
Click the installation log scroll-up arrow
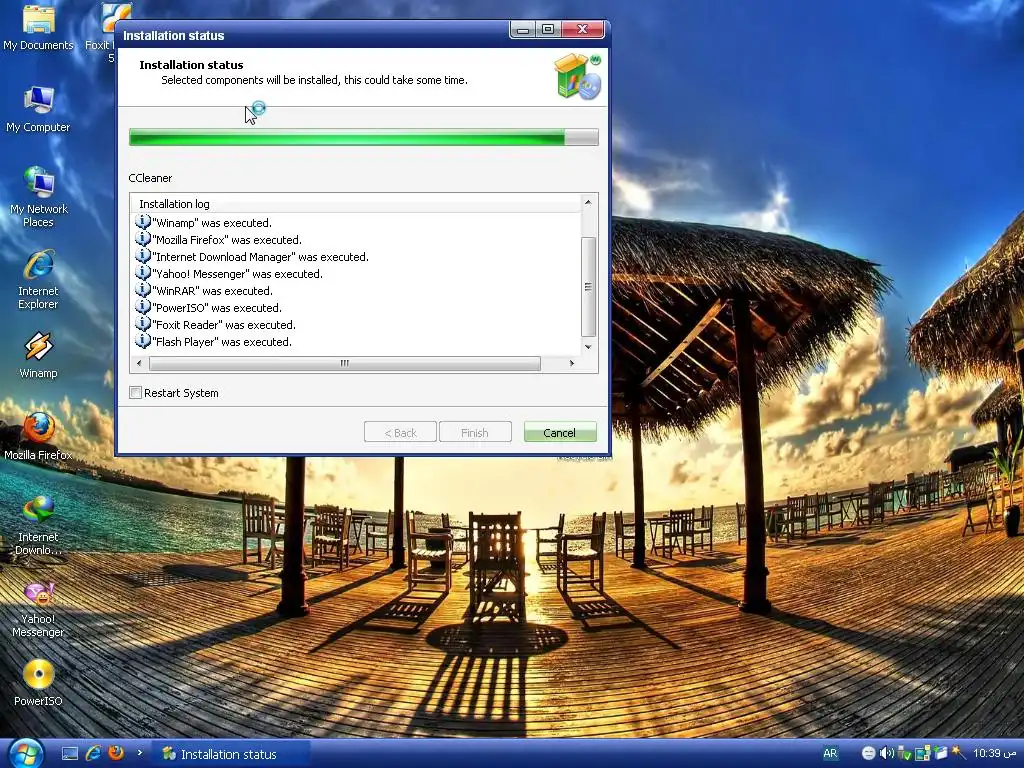[588, 202]
